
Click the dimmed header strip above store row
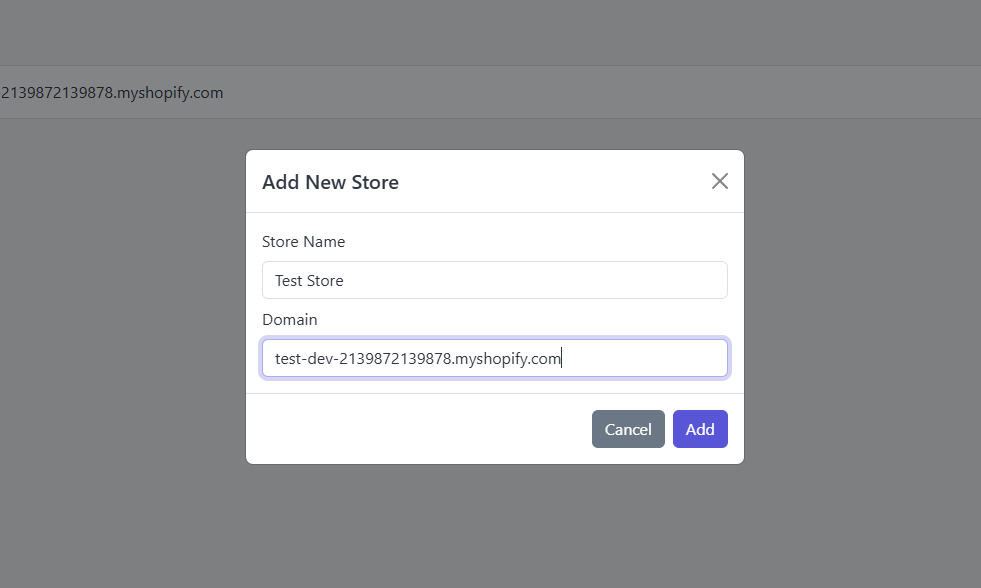(x=490, y=32)
